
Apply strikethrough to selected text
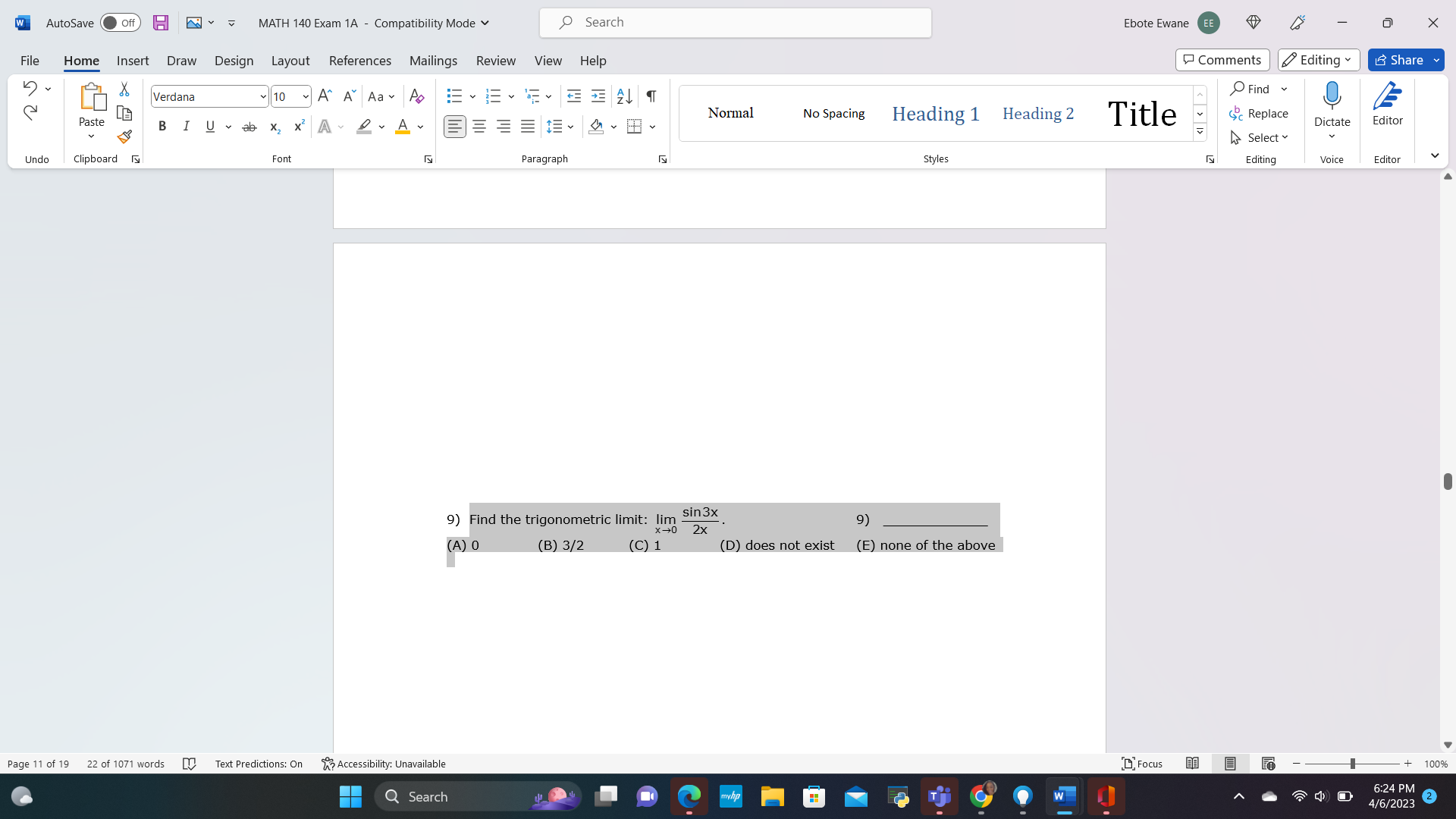click(249, 127)
